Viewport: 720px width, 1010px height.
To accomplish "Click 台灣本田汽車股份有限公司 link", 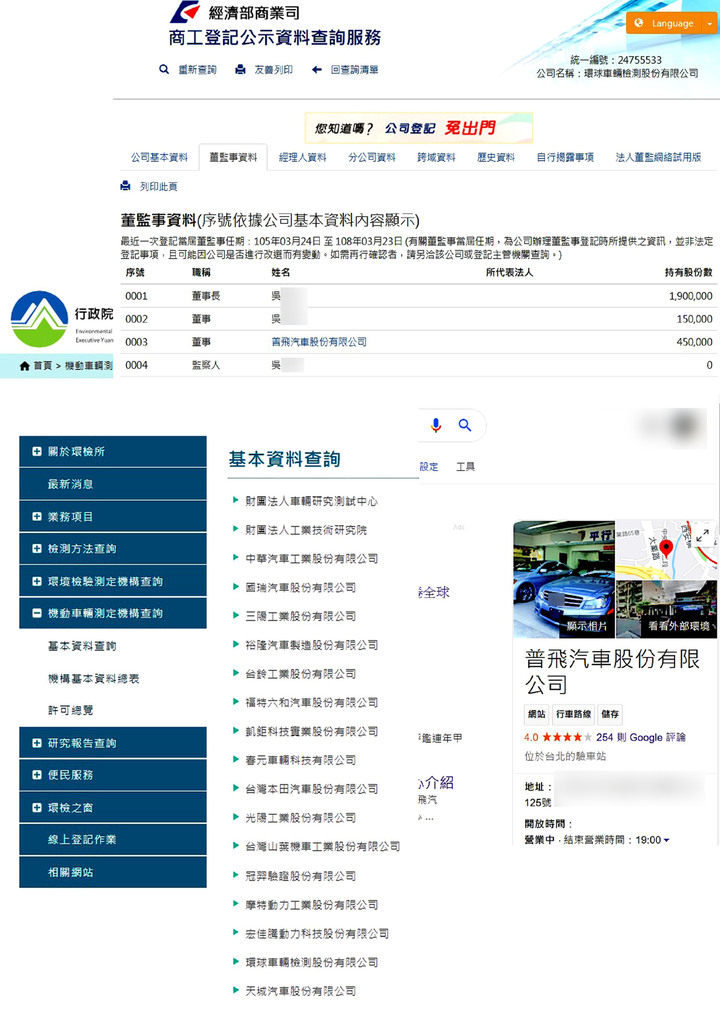I will tap(312, 788).
